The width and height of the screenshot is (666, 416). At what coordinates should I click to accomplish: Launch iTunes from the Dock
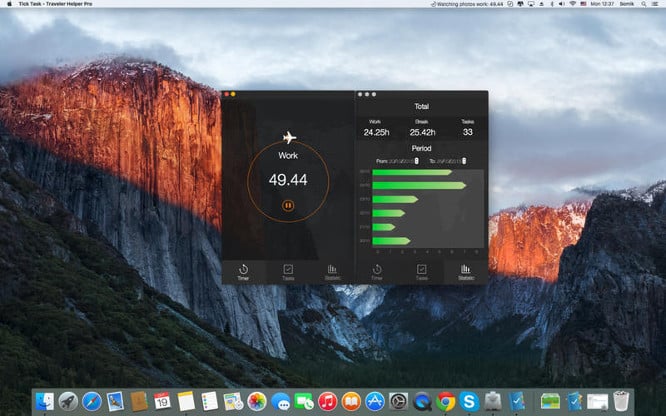pos(327,401)
